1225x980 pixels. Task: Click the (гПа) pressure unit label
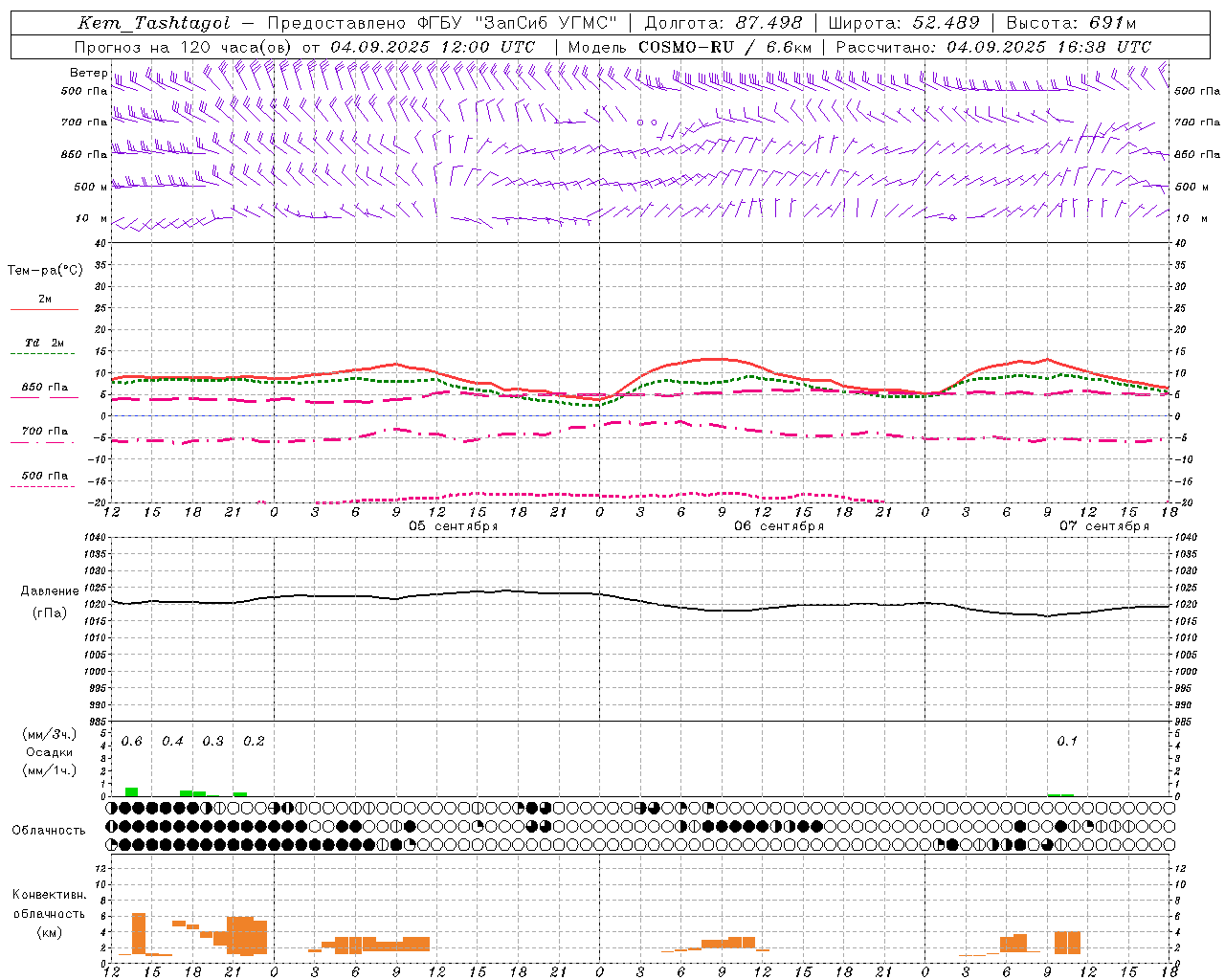(49, 613)
